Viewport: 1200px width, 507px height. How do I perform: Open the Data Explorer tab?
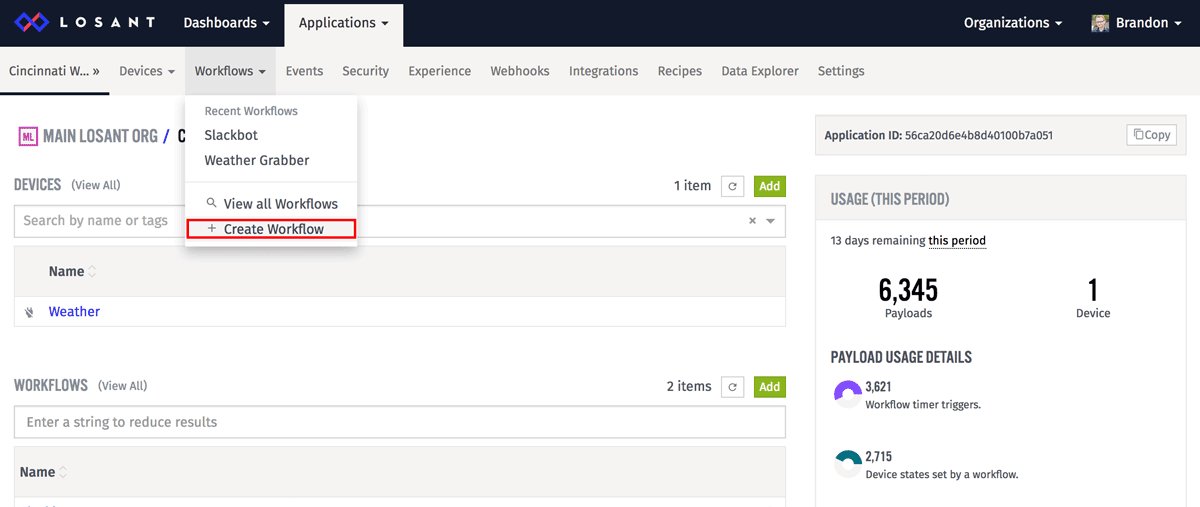pyautogui.click(x=760, y=71)
